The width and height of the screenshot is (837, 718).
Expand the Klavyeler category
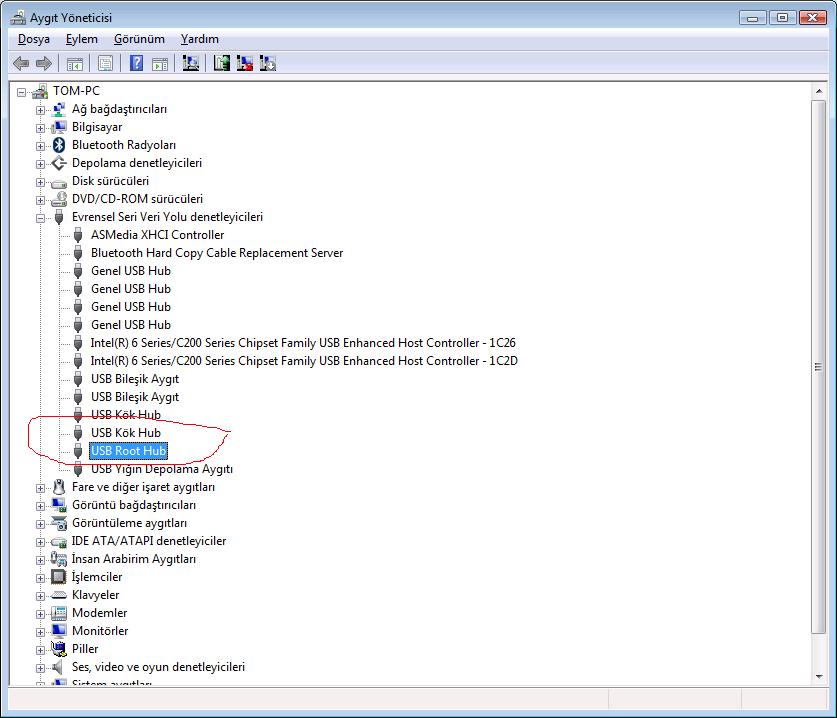[x=41, y=595]
